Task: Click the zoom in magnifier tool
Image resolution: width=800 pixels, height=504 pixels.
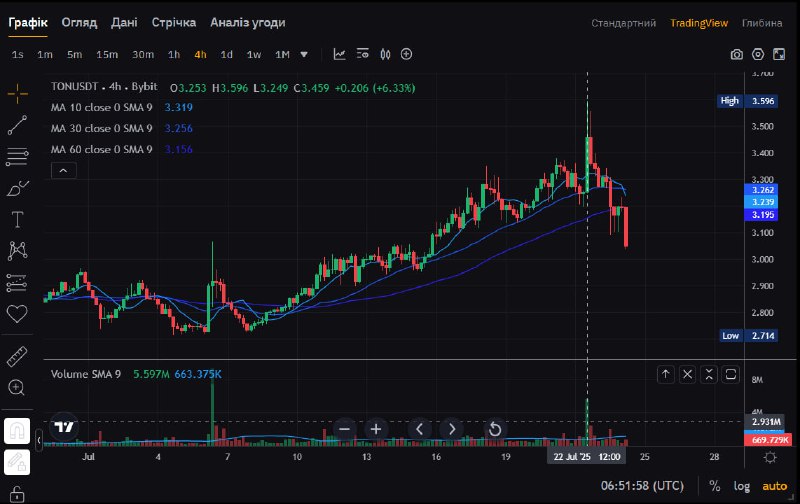Action: 17,387
